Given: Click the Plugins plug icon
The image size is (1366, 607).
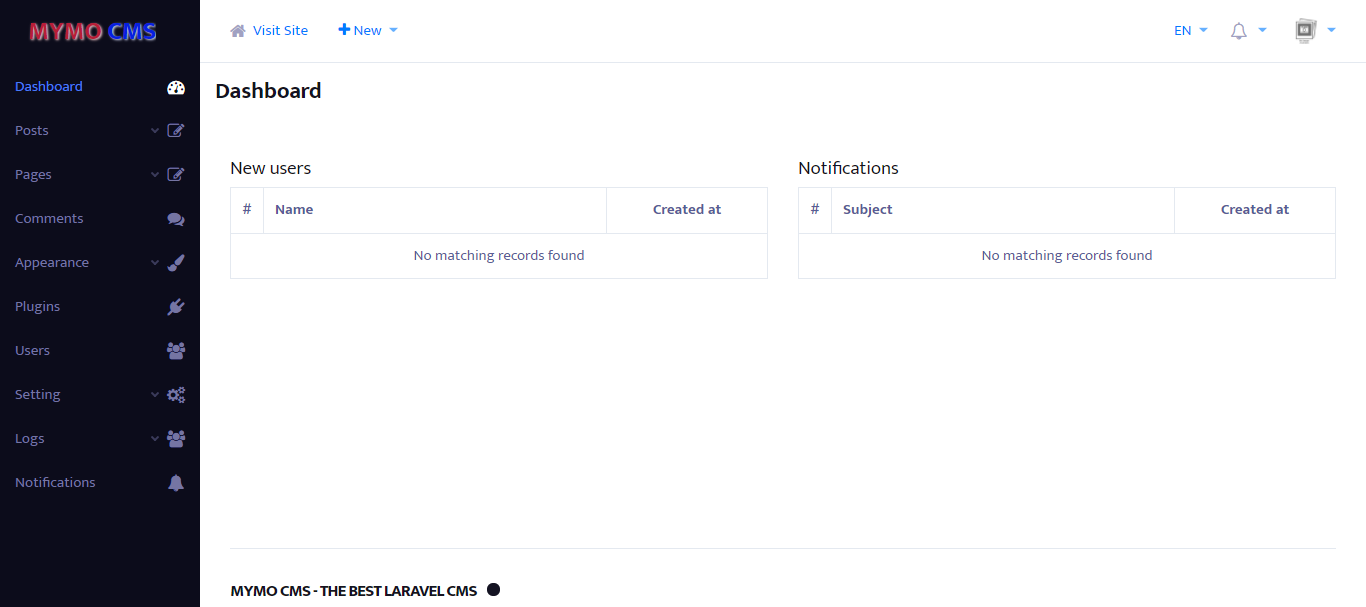Looking at the screenshot, I should tap(176, 307).
